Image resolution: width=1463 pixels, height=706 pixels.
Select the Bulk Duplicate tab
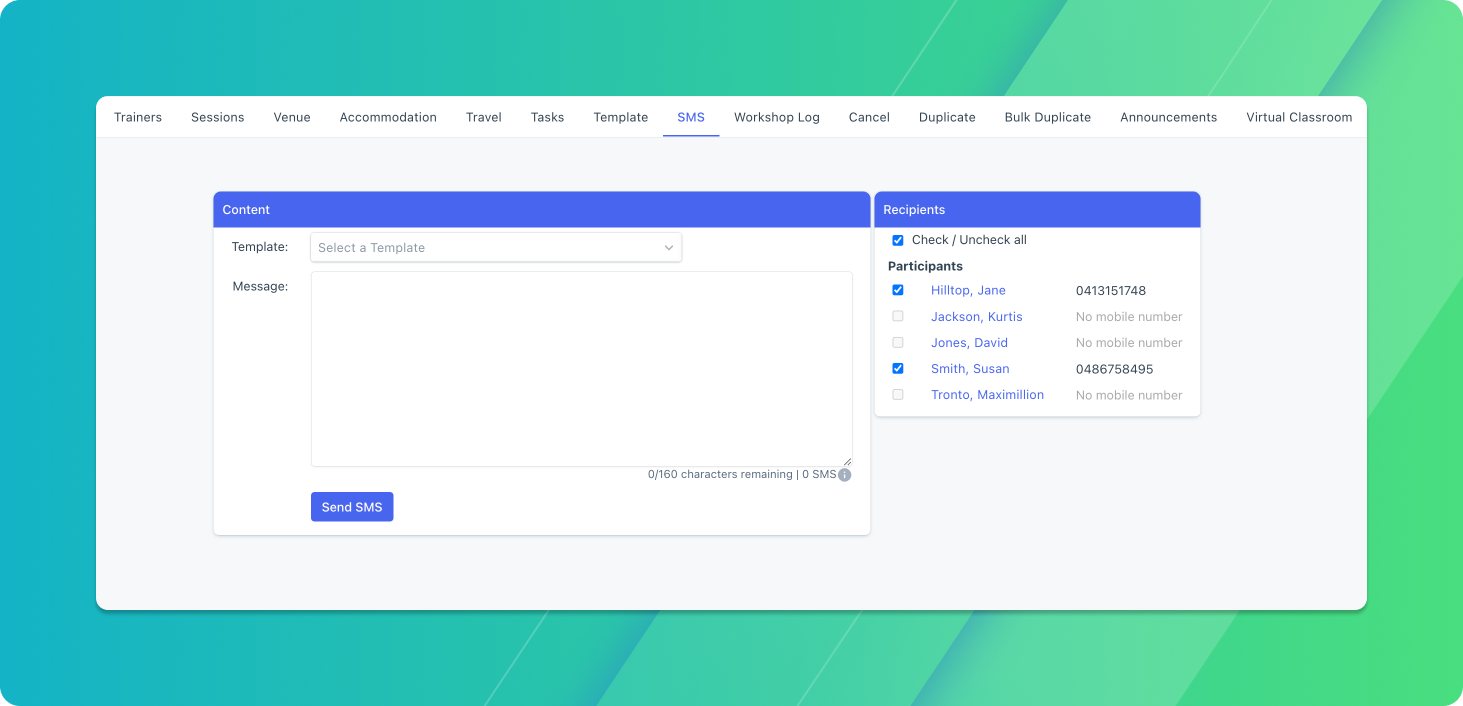[1048, 117]
